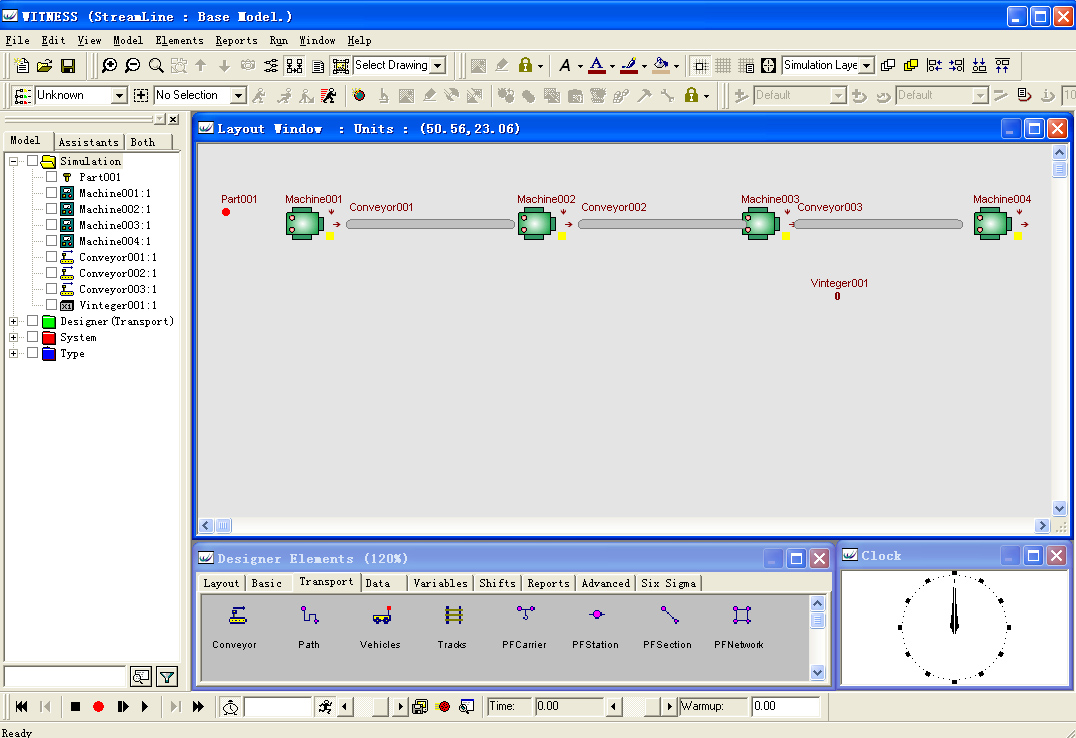Click the Zoom In magnifier icon
The height and width of the screenshot is (738, 1076).
[x=109, y=66]
